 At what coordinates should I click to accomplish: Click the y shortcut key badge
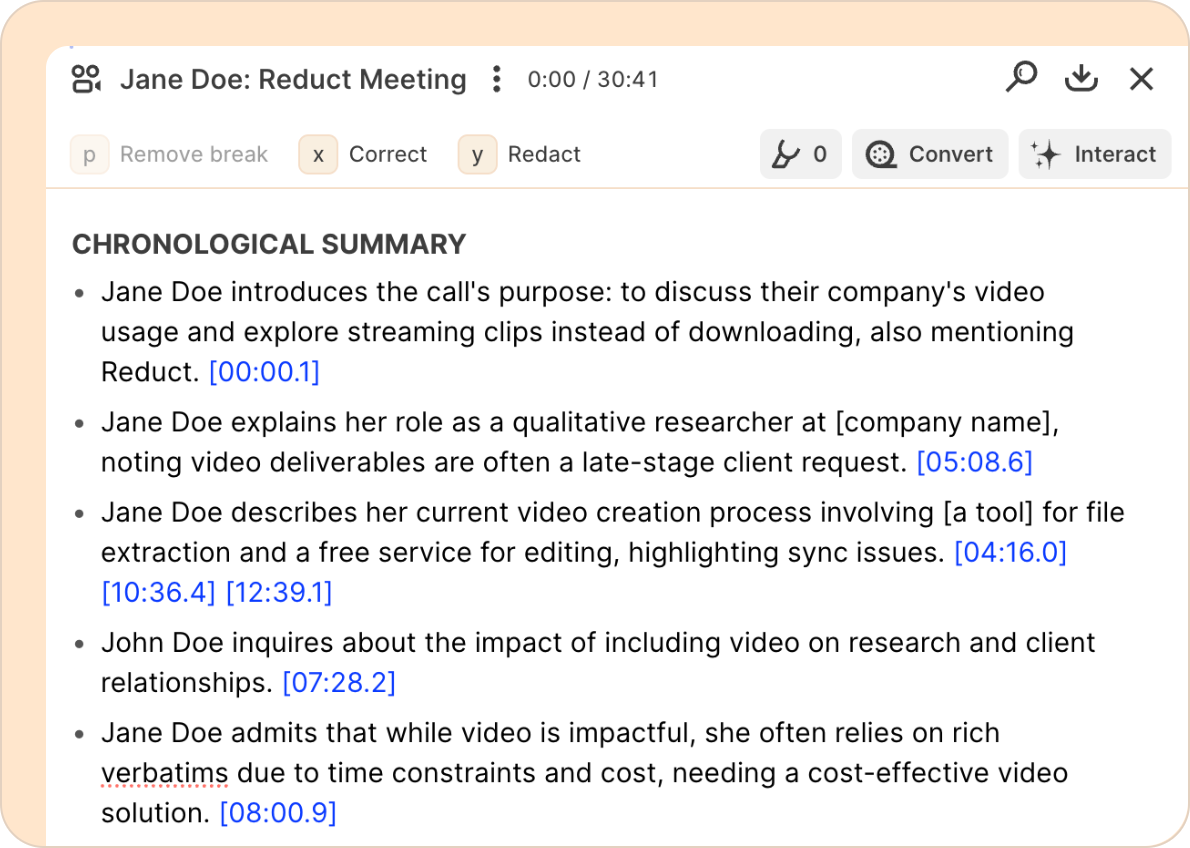(477, 155)
